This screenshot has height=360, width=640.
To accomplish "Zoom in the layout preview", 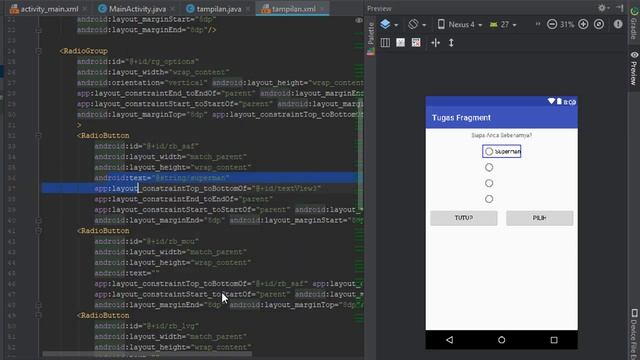I will pyautogui.click(x=583, y=24).
